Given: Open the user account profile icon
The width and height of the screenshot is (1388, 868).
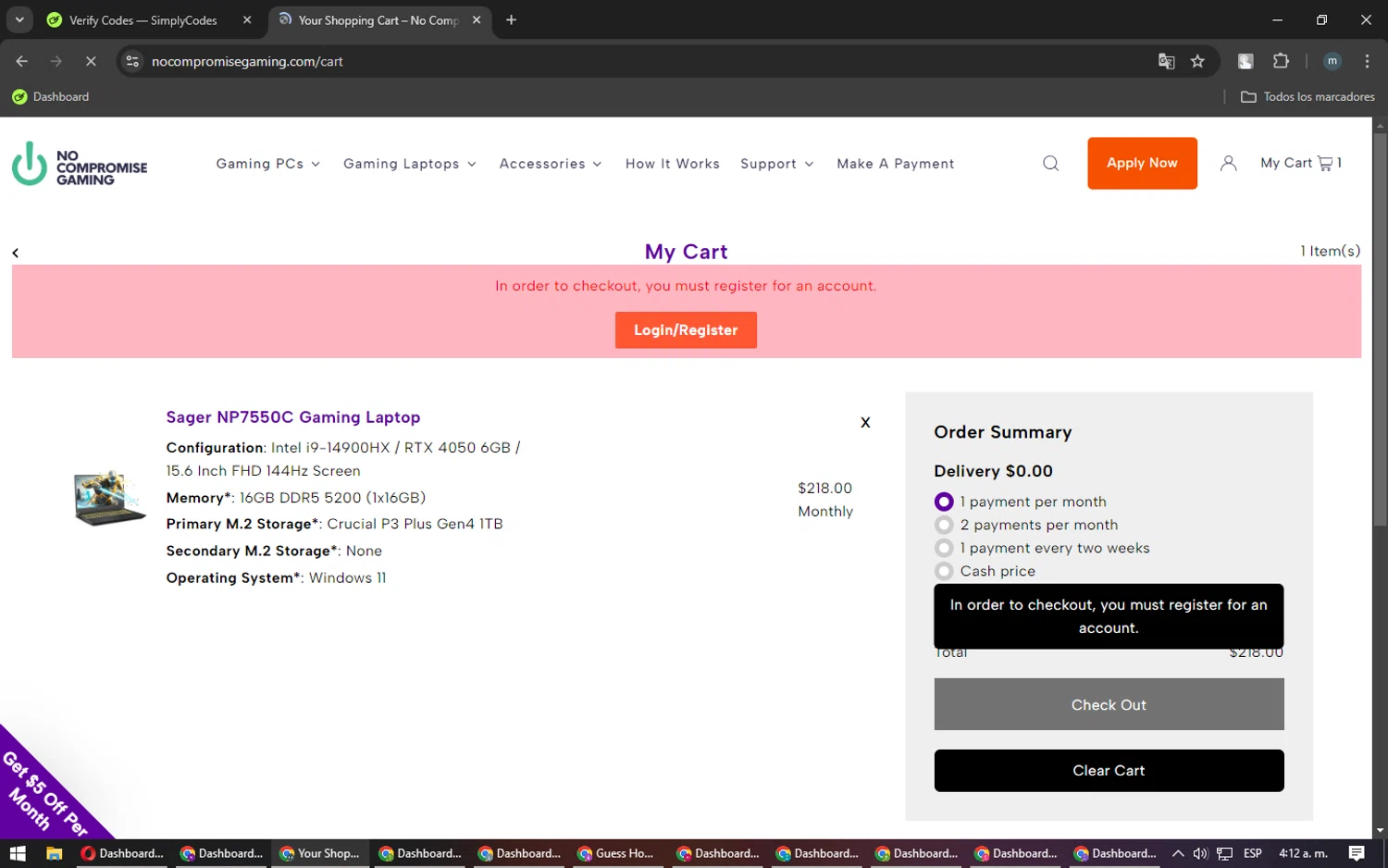Looking at the screenshot, I should click(1228, 164).
